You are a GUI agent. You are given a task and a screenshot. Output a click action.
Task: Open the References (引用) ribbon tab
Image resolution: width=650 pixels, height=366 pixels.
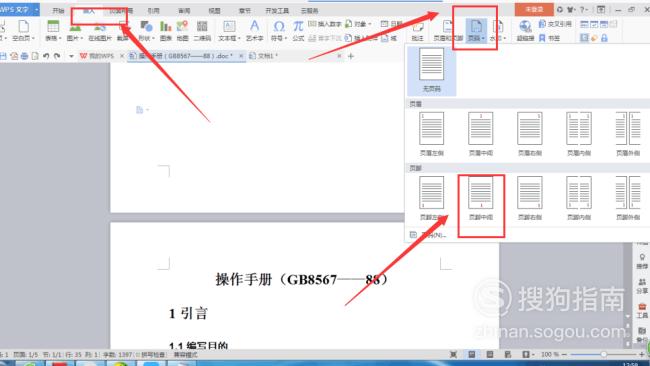(x=153, y=11)
